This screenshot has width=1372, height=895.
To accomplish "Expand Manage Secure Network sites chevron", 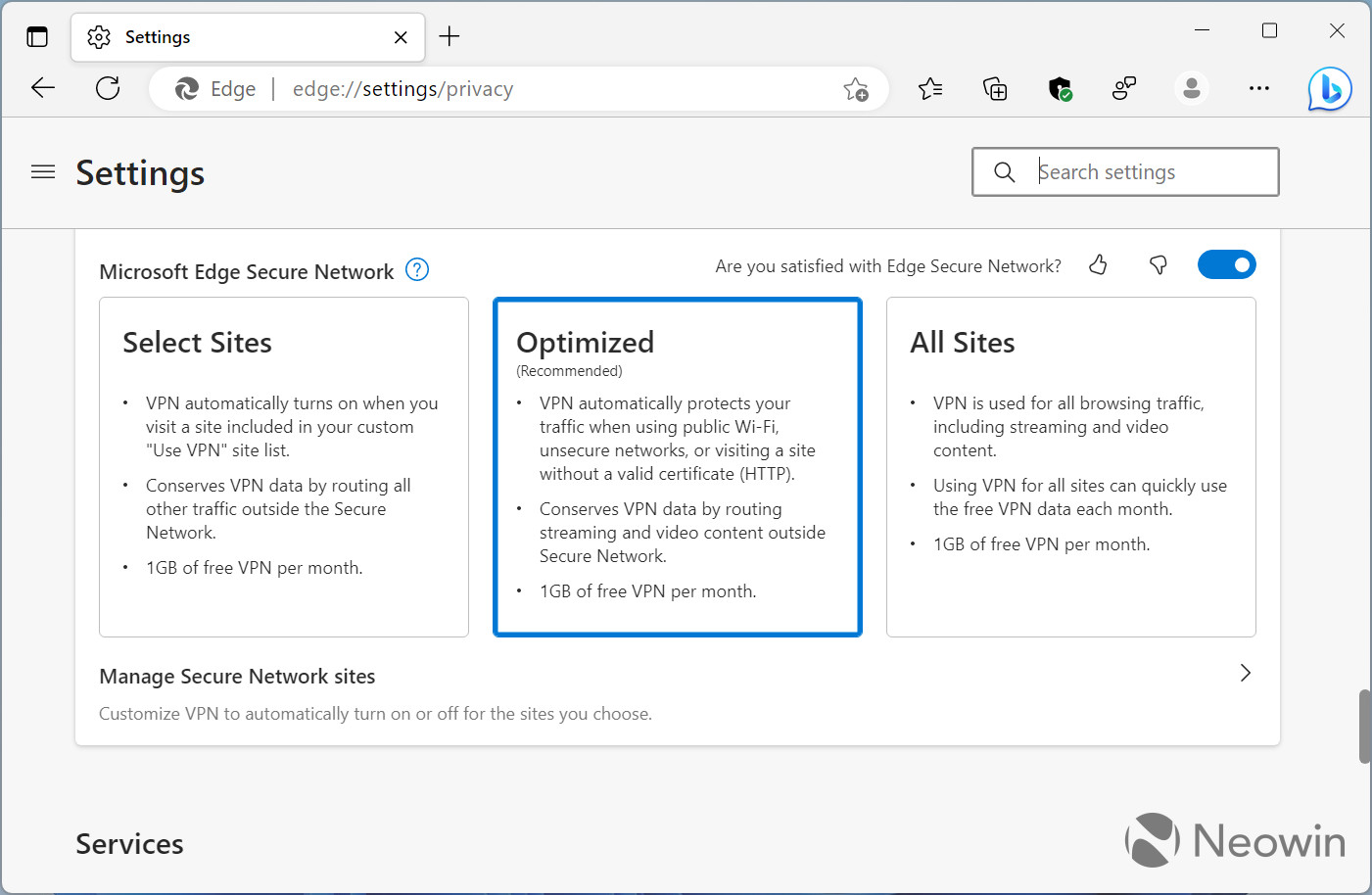I will coord(1245,673).
